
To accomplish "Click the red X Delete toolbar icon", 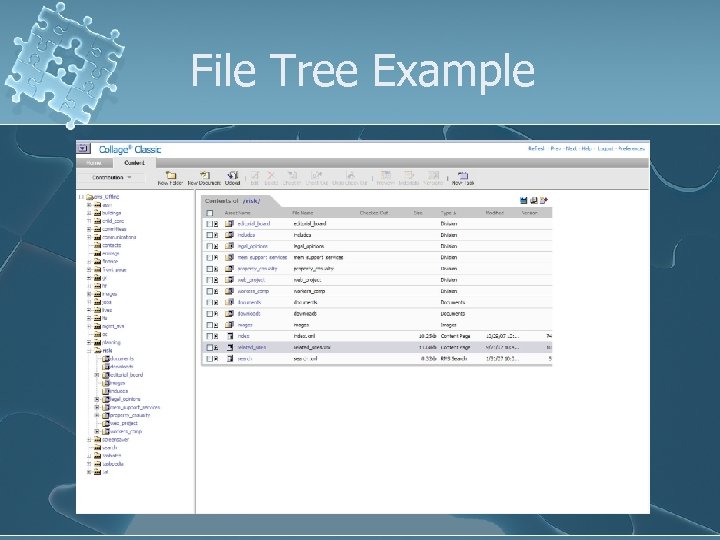I will tap(271, 175).
